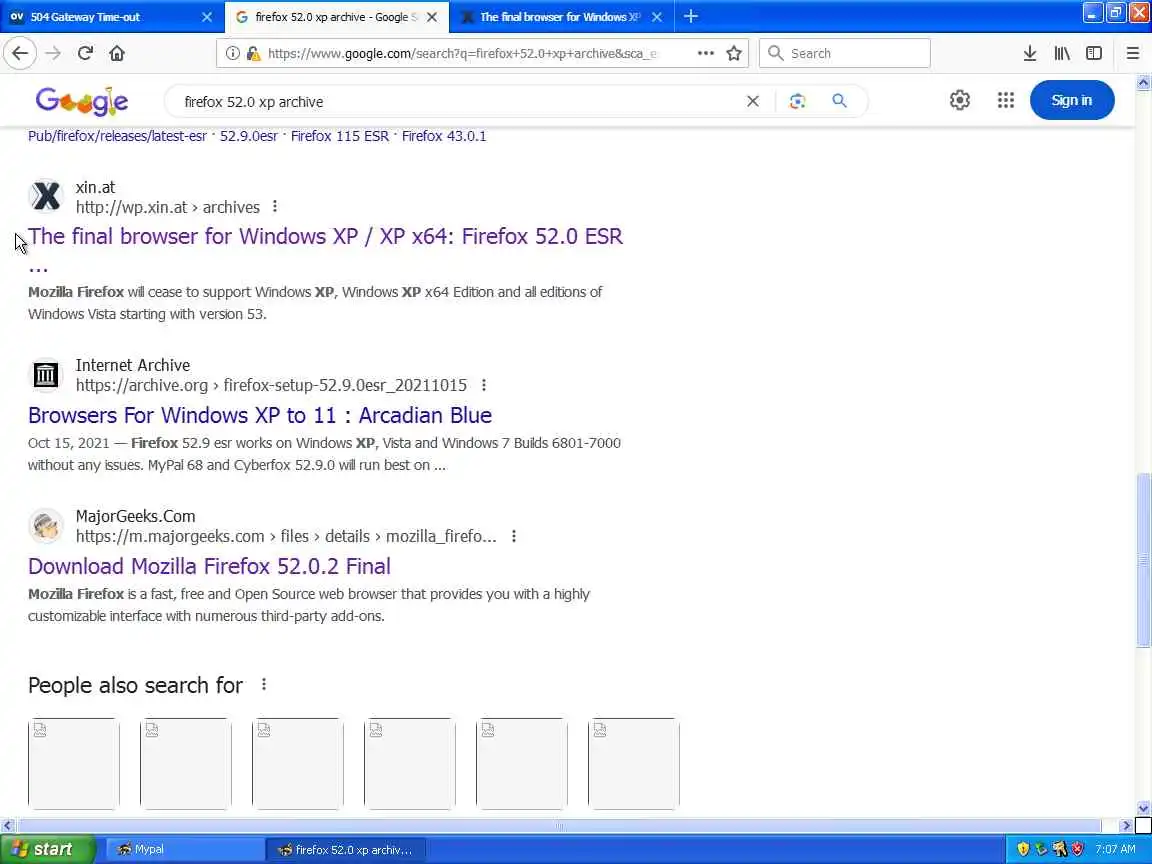This screenshot has height=864, width=1152.
Task: Focus the browser URL address bar
Action: pyautogui.click(x=463, y=53)
